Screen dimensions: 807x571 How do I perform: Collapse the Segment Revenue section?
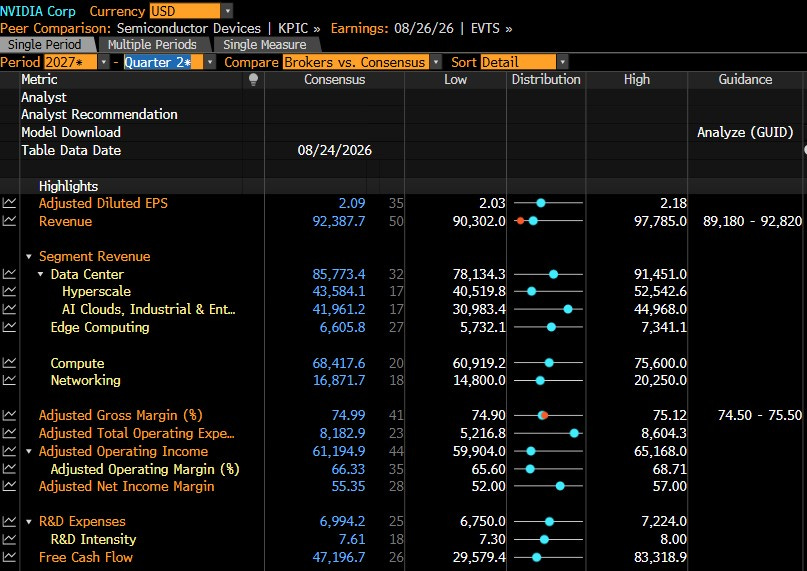pyautogui.click(x=29, y=256)
